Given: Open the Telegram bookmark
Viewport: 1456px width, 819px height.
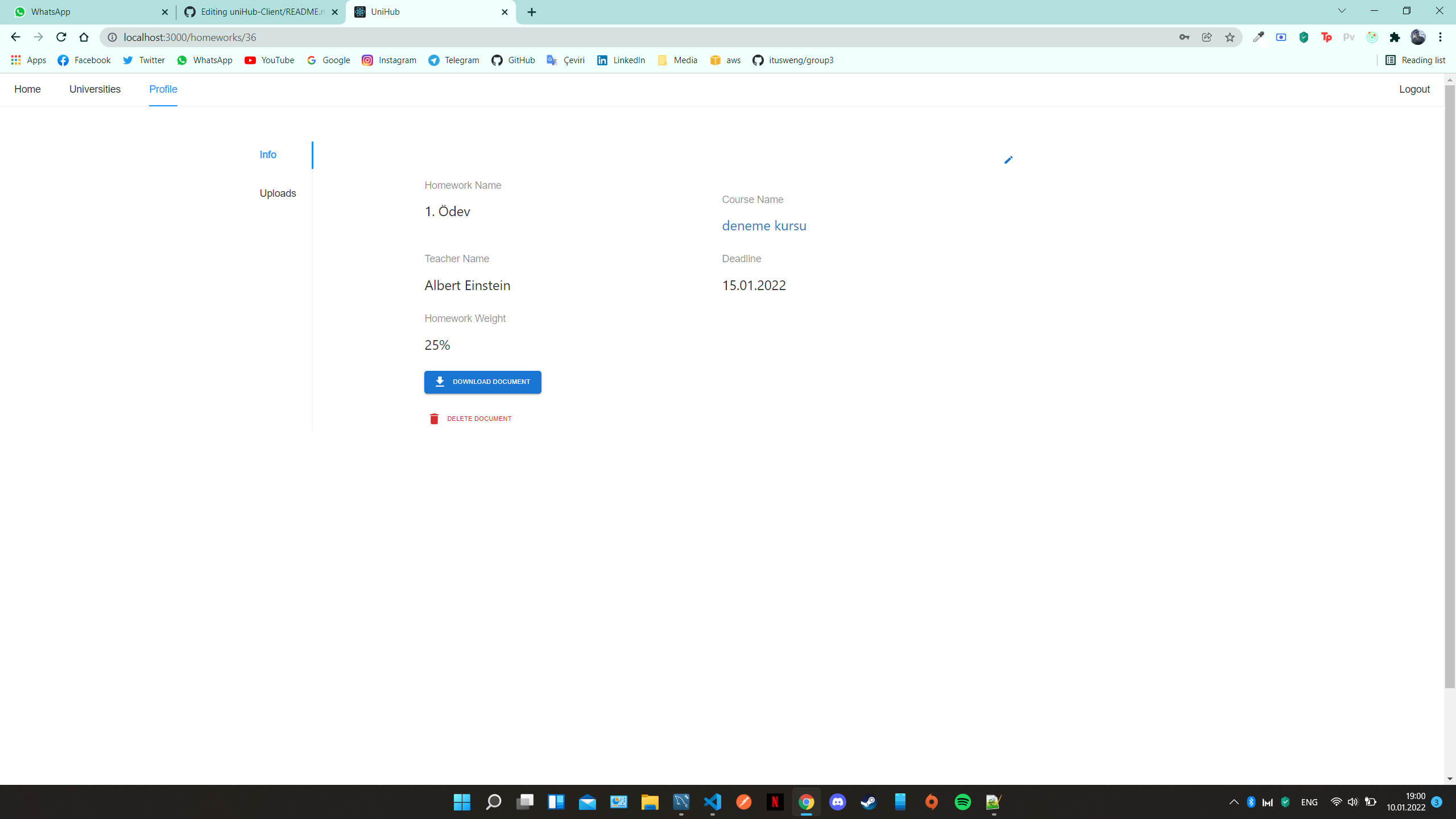Looking at the screenshot, I should pyautogui.click(x=453, y=60).
